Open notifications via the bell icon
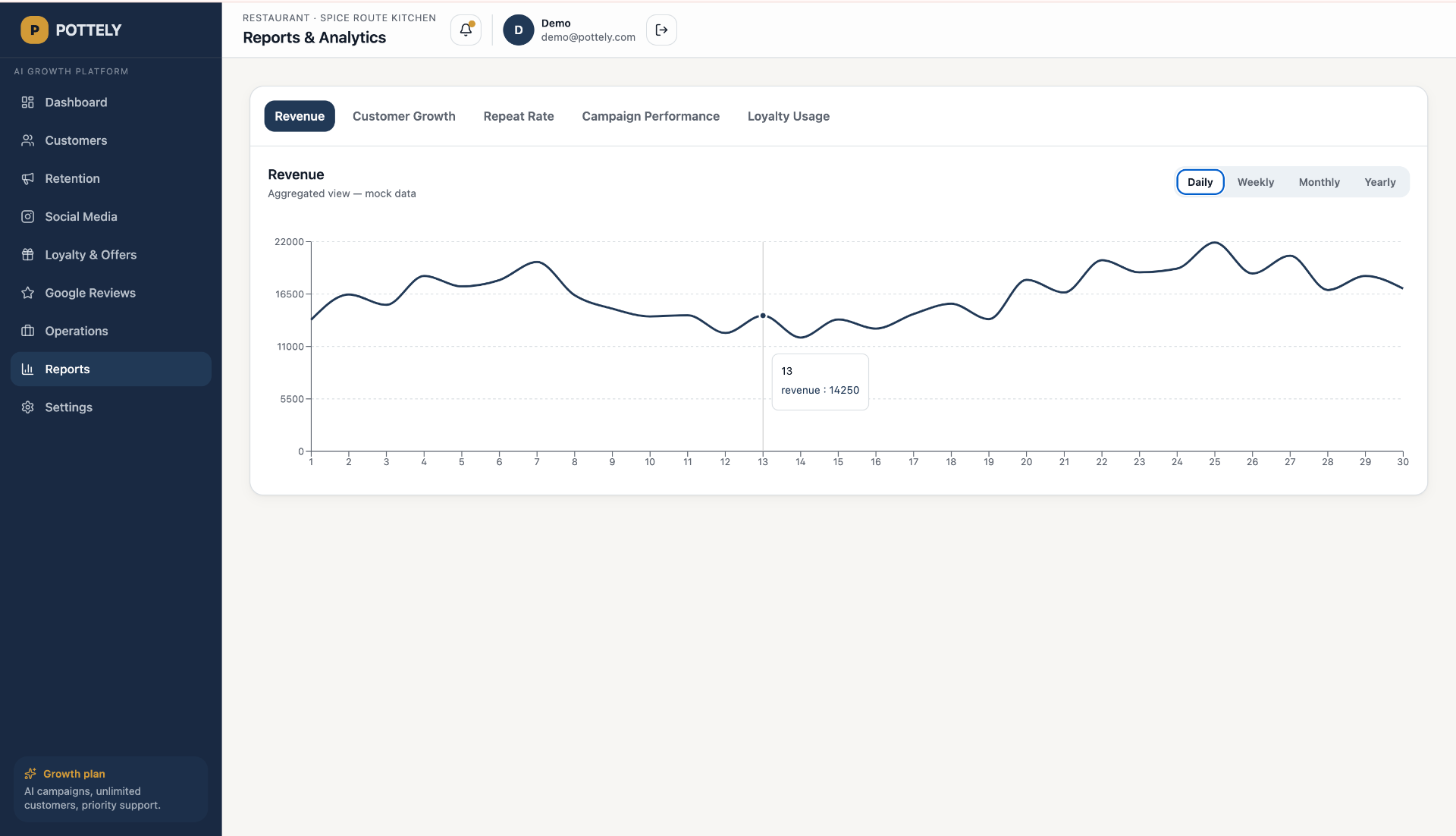Viewport: 1456px width, 836px height. (466, 30)
